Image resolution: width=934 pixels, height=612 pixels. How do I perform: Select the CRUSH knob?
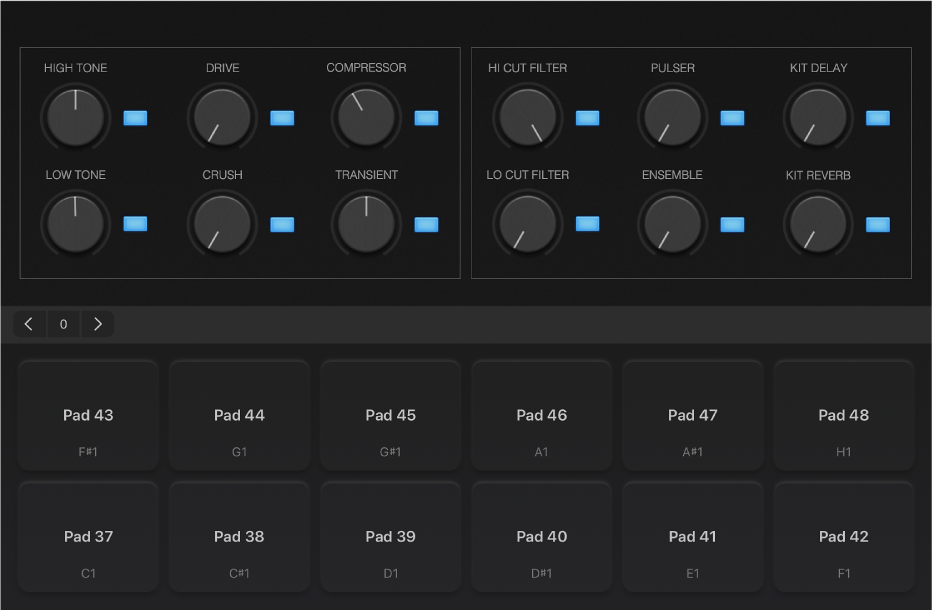(x=221, y=224)
